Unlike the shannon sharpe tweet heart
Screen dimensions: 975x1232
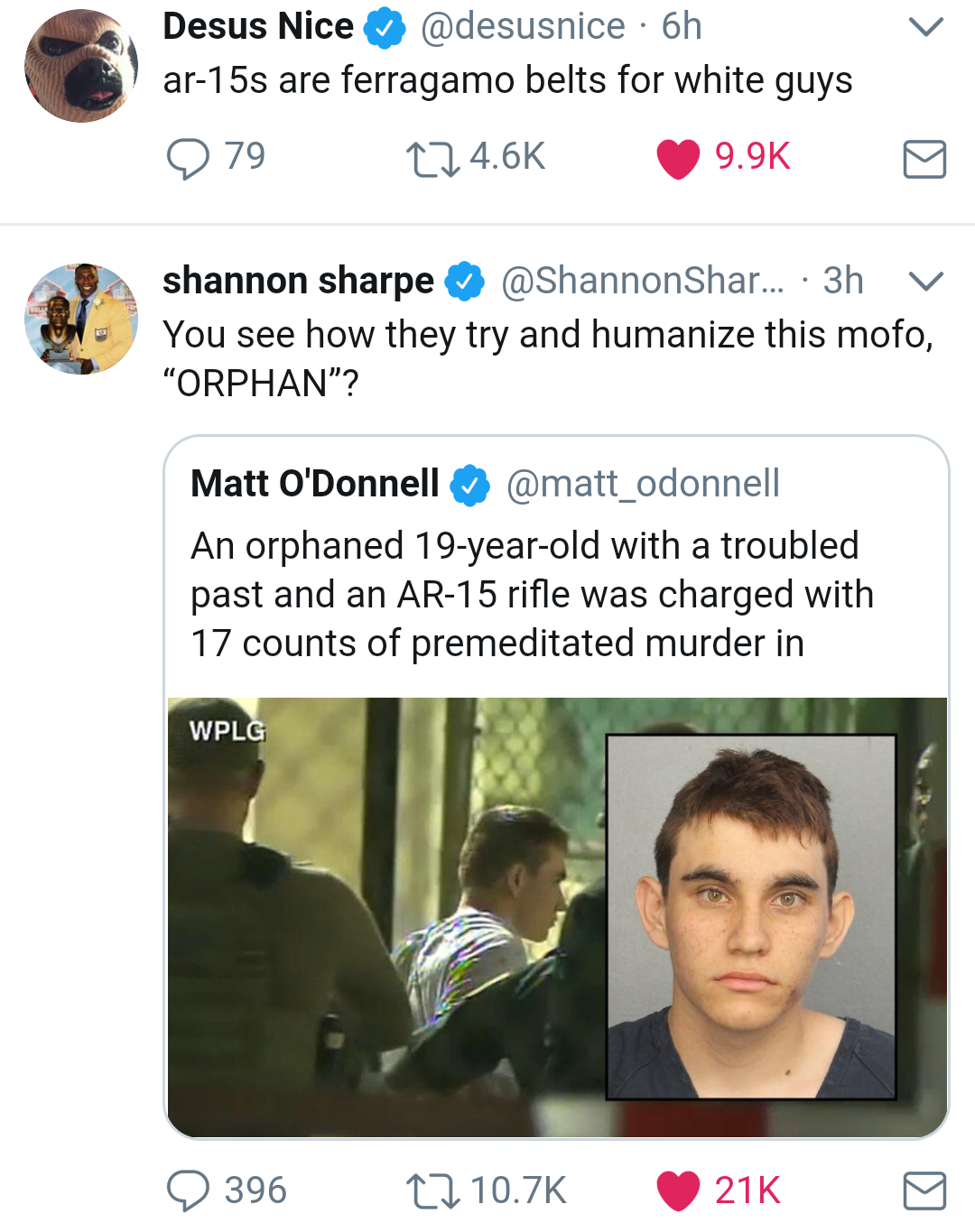coord(678,1190)
